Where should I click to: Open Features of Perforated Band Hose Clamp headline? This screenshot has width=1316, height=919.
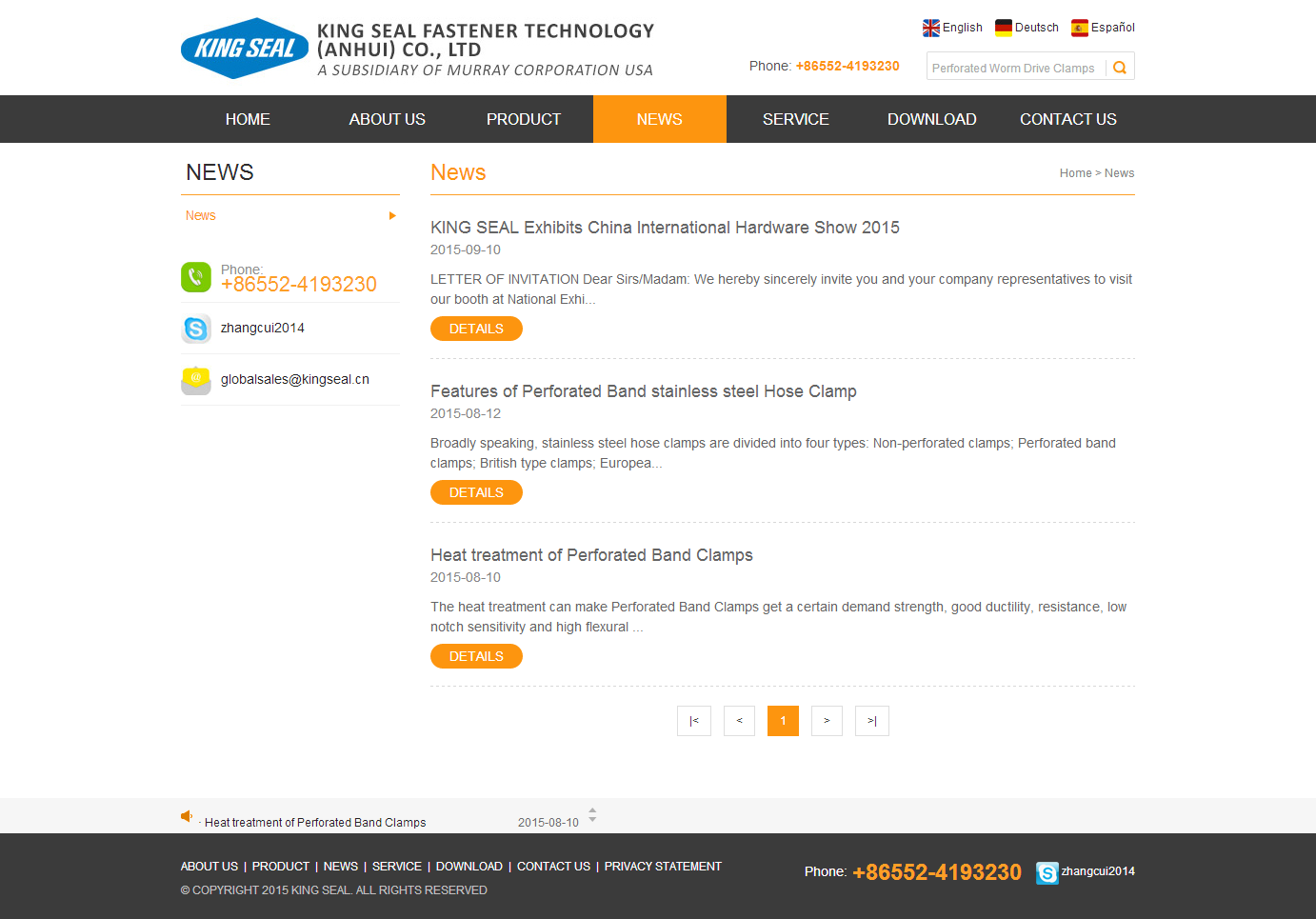point(644,391)
